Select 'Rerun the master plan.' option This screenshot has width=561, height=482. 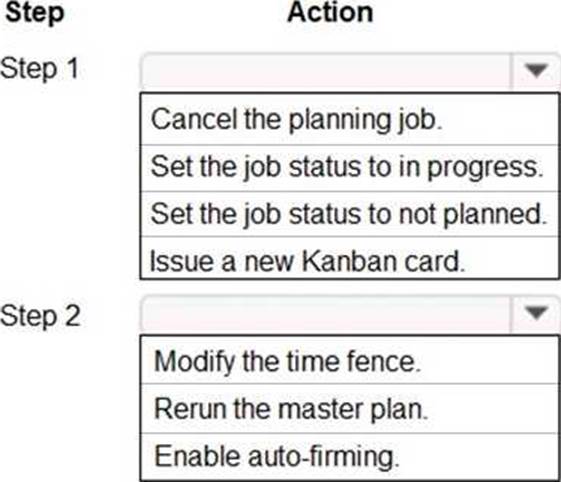pyautogui.click(x=350, y=409)
